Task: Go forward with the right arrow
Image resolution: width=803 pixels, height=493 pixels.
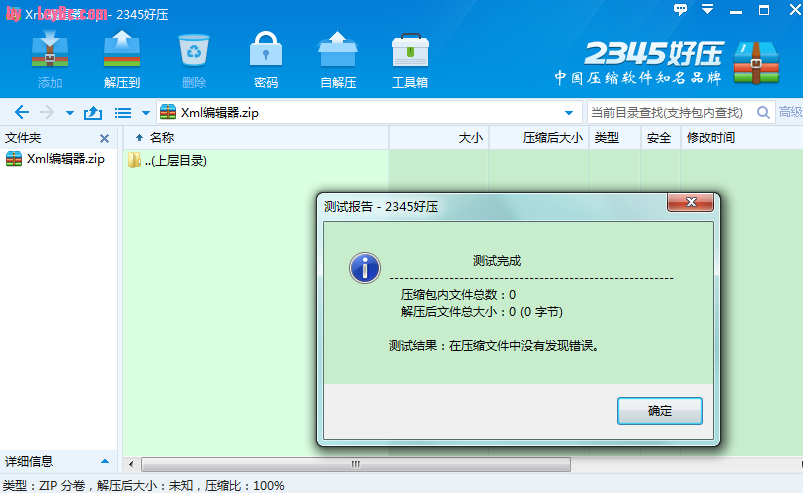Action: pos(47,112)
